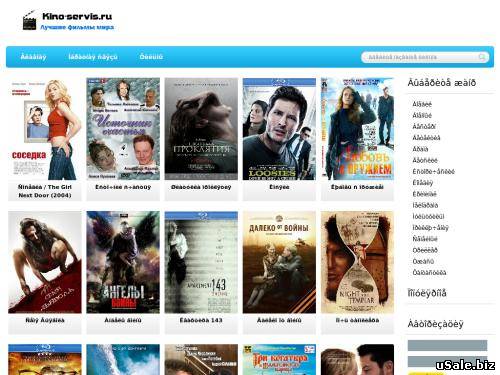Image resolution: width=500 pixels, height=375 pixels.
Task: Click the title link ending in 143
Action: [201, 320]
